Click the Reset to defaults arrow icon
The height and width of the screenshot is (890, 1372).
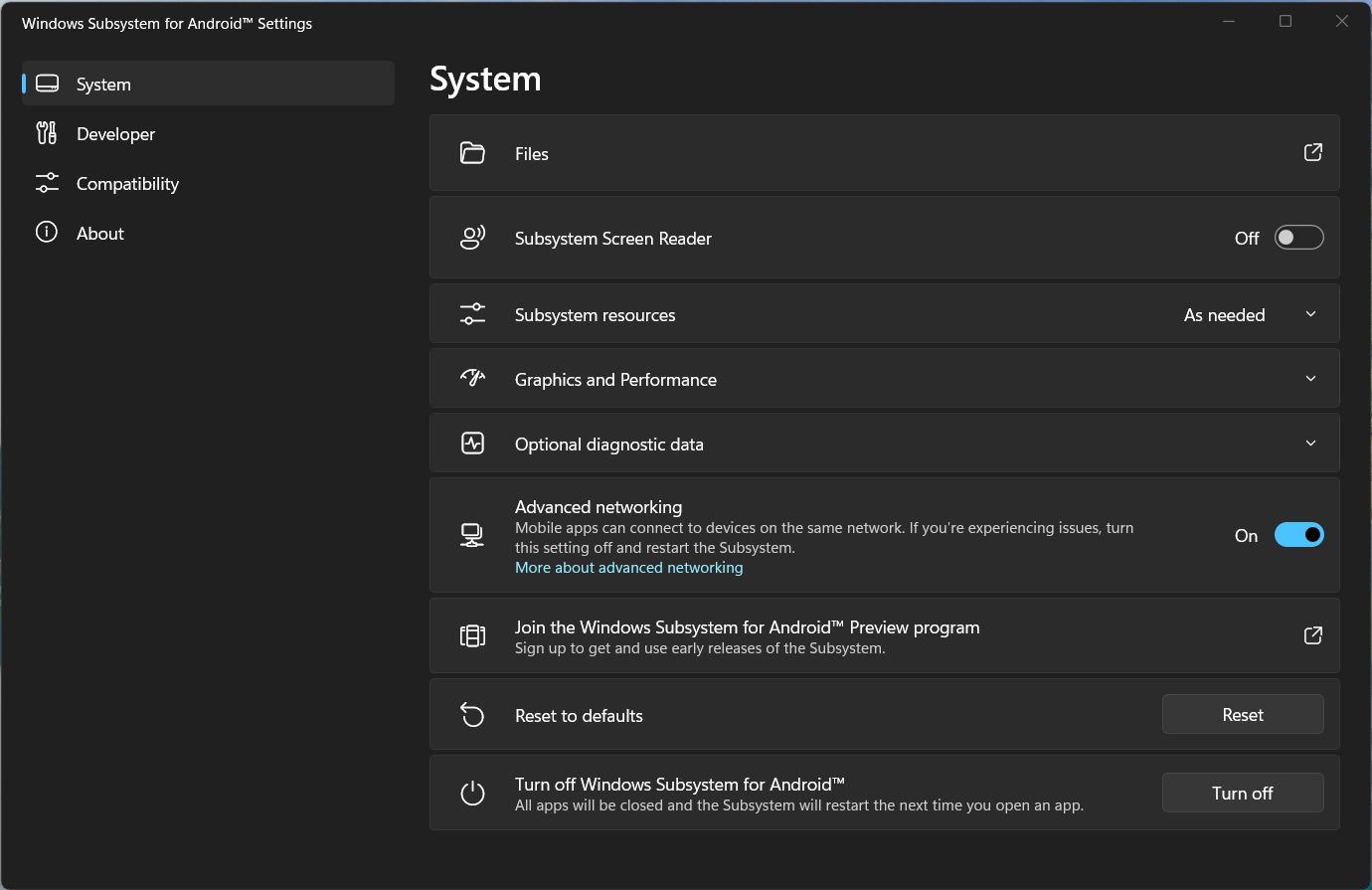tap(472, 715)
